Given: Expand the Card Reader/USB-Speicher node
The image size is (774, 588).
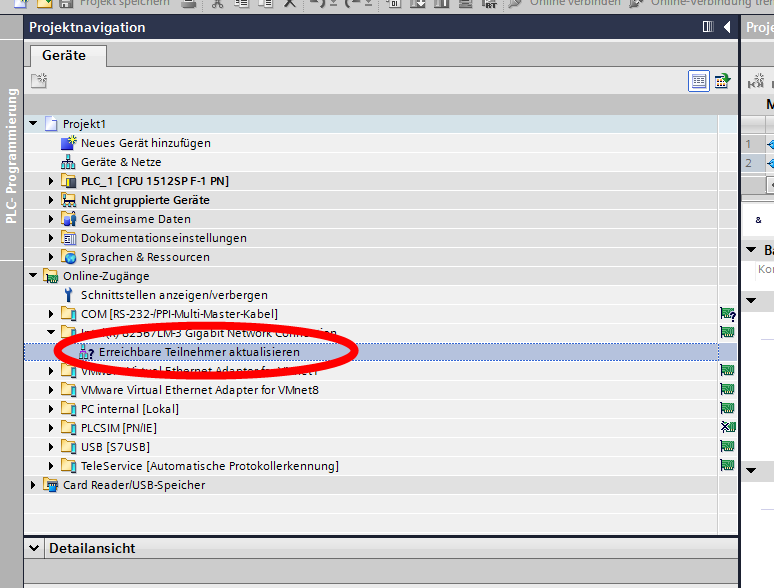Looking at the screenshot, I should 34,485.
